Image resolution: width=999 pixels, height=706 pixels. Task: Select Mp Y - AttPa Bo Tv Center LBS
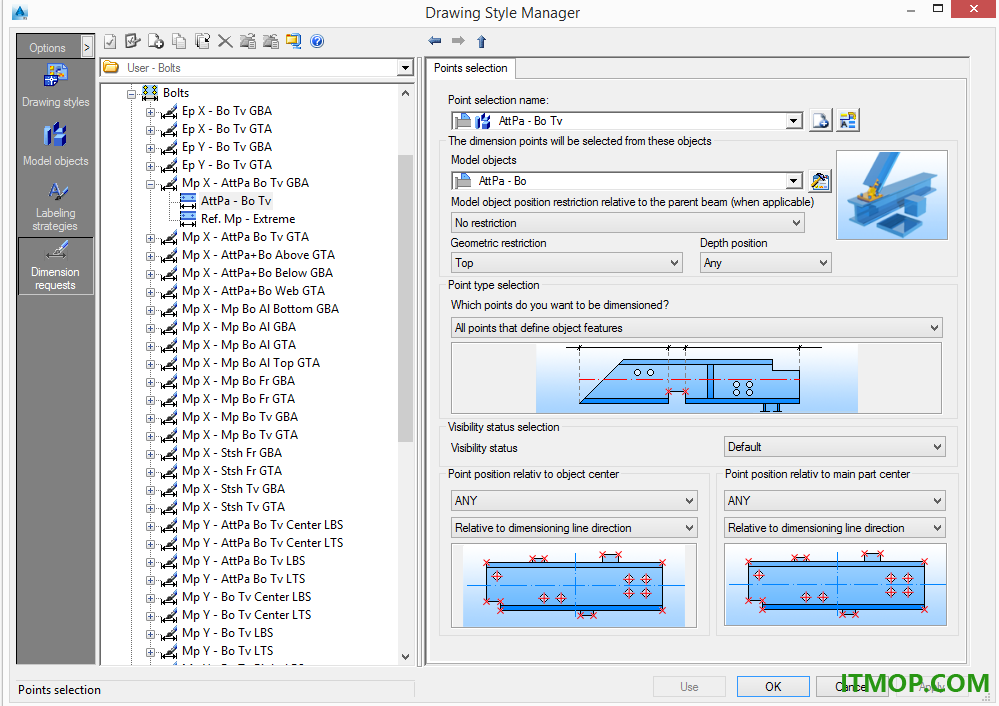pos(262,524)
